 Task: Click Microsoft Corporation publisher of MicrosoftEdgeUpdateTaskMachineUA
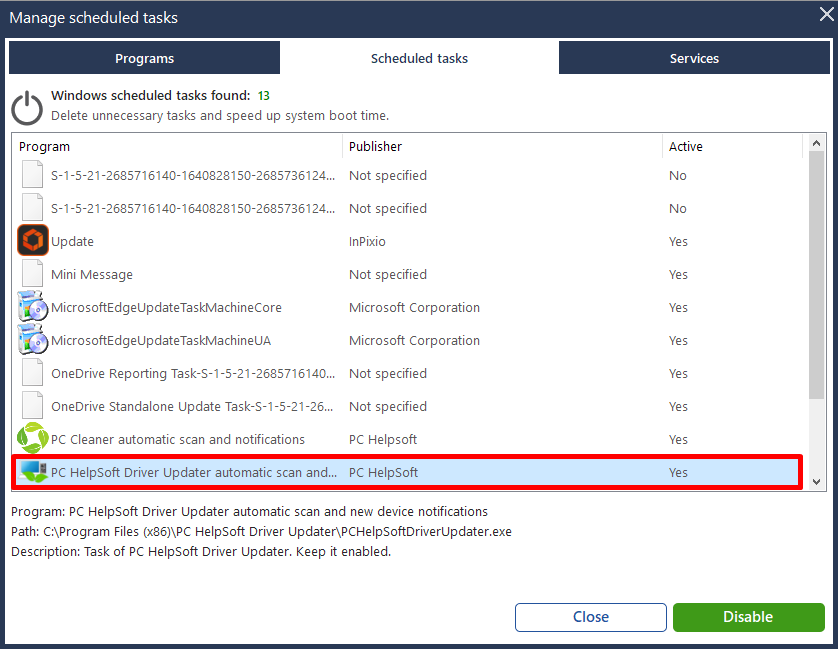click(x=414, y=341)
